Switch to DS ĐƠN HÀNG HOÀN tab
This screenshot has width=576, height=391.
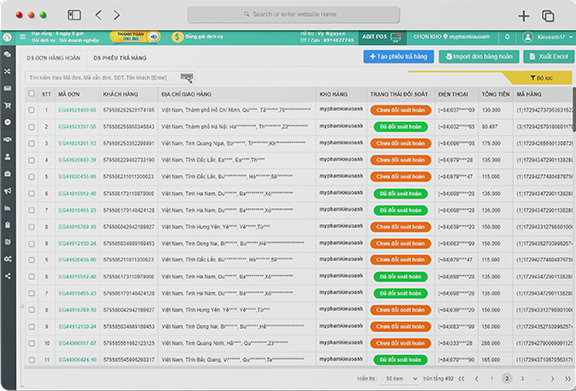click(53, 58)
